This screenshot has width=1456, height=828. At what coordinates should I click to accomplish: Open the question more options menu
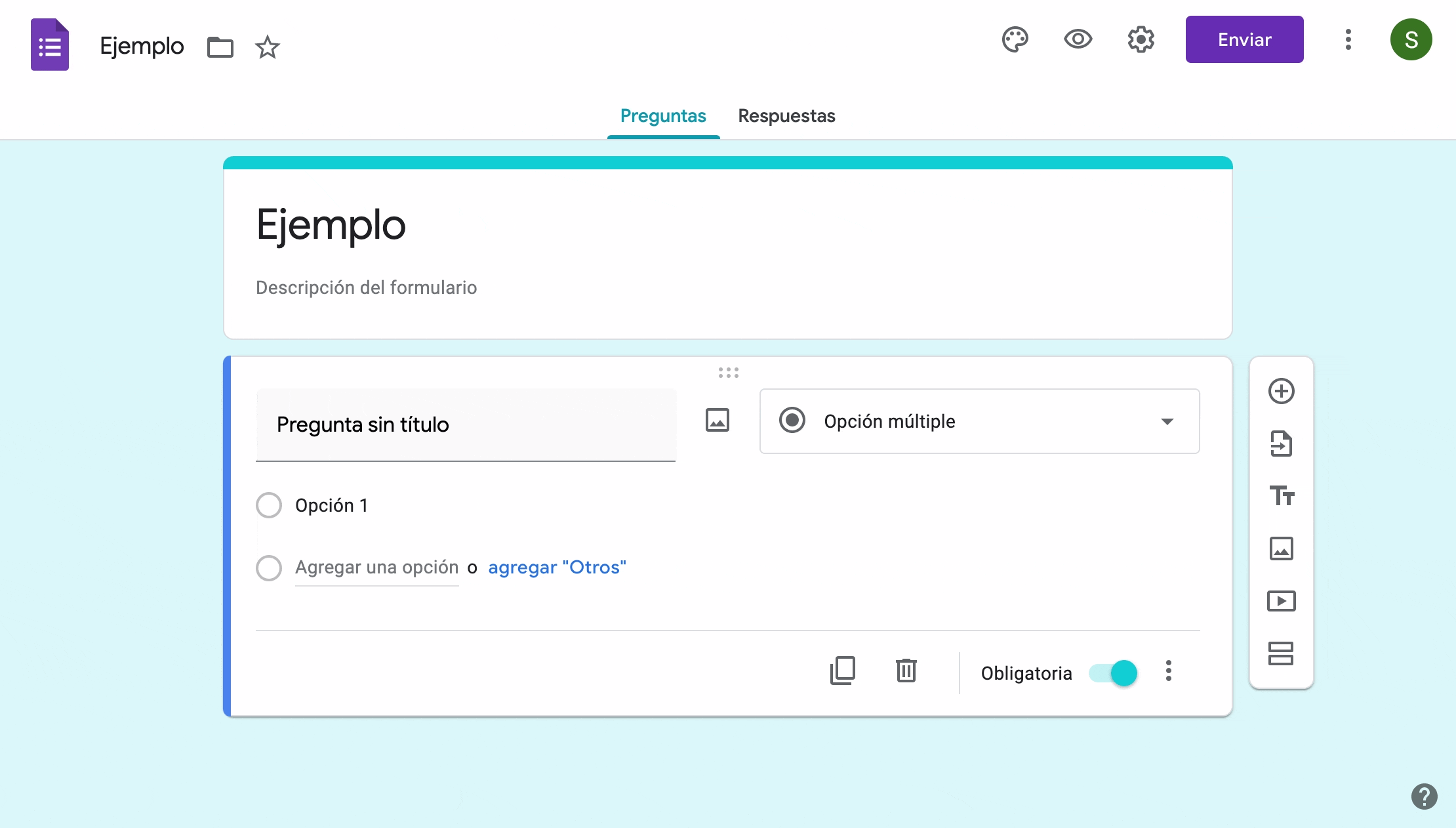(1169, 671)
